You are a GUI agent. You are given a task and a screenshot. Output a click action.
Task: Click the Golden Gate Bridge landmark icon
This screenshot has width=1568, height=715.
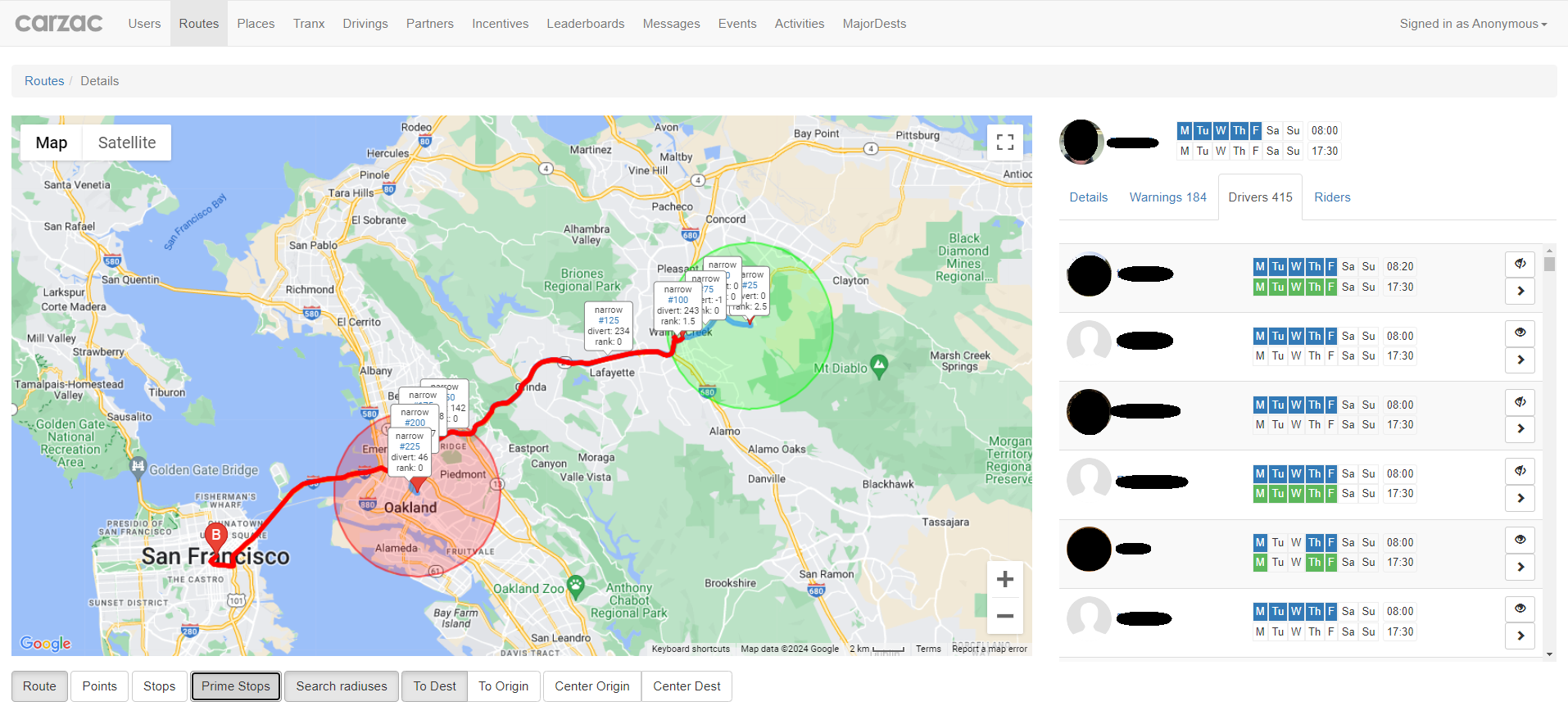[x=138, y=467]
